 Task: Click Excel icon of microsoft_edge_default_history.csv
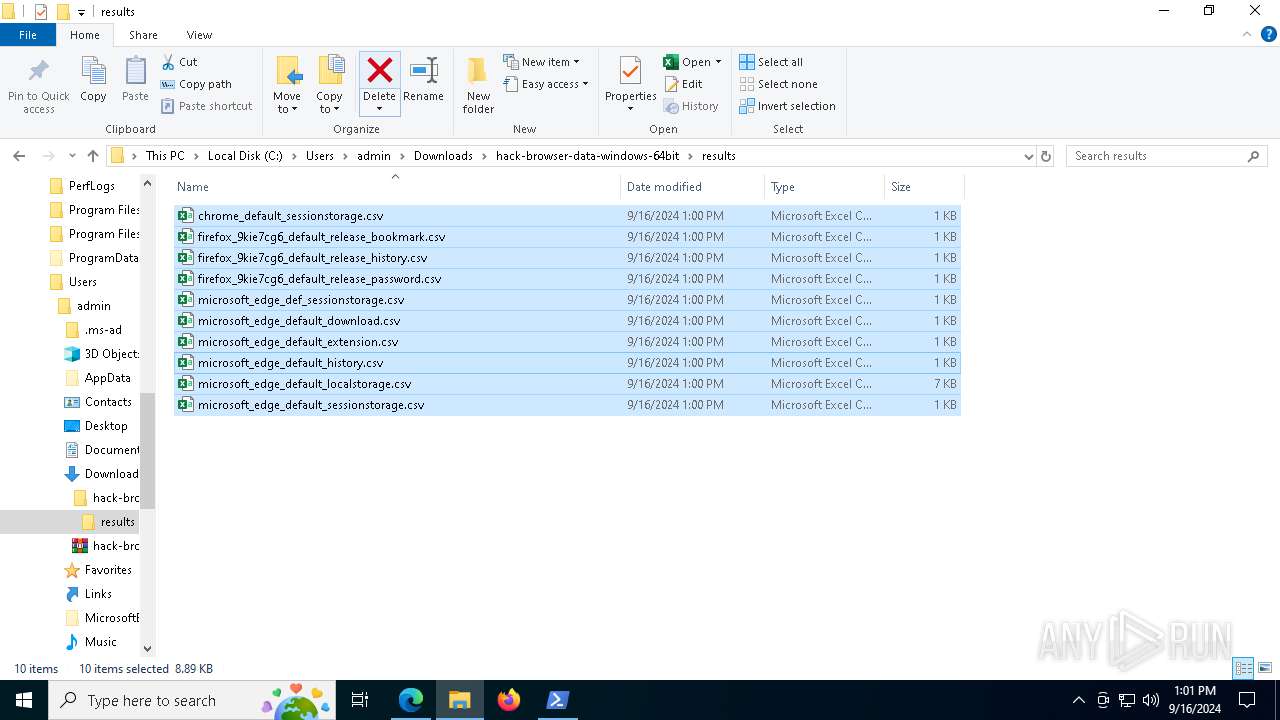click(x=185, y=363)
